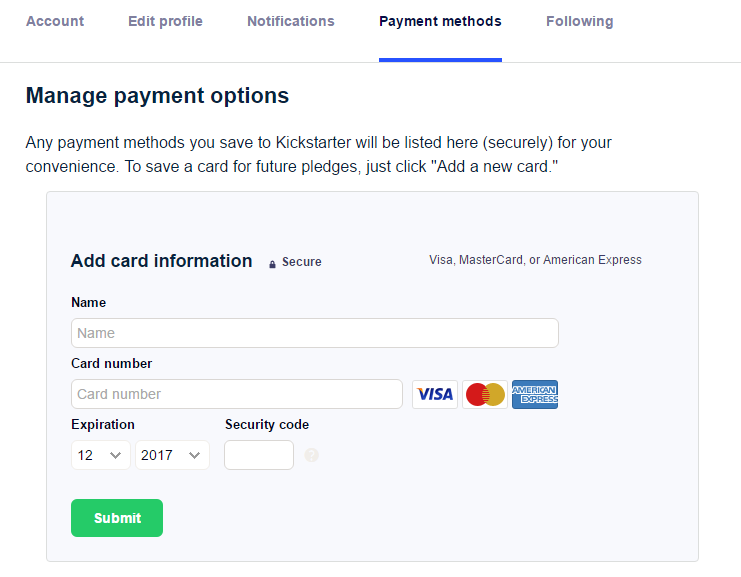Click the Secure padlock icon
This screenshot has width=741, height=577.
click(x=272, y=263)
